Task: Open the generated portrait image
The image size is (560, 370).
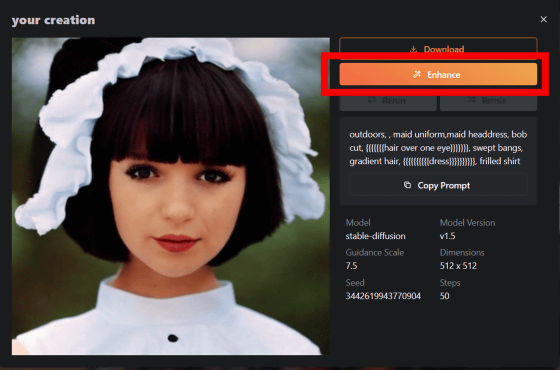Action: point(171,196)
